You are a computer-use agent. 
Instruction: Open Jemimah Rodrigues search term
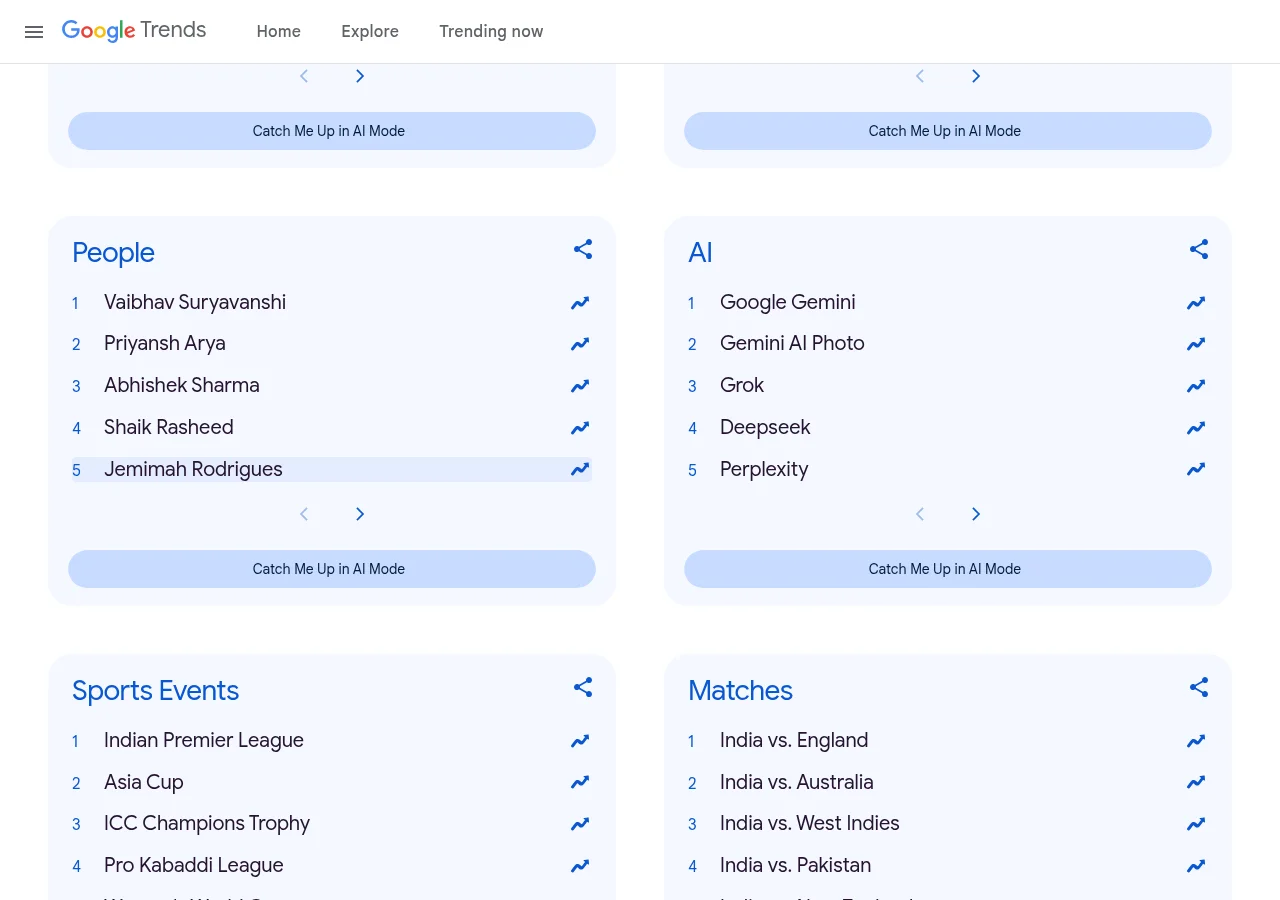(x=193, y=469)
